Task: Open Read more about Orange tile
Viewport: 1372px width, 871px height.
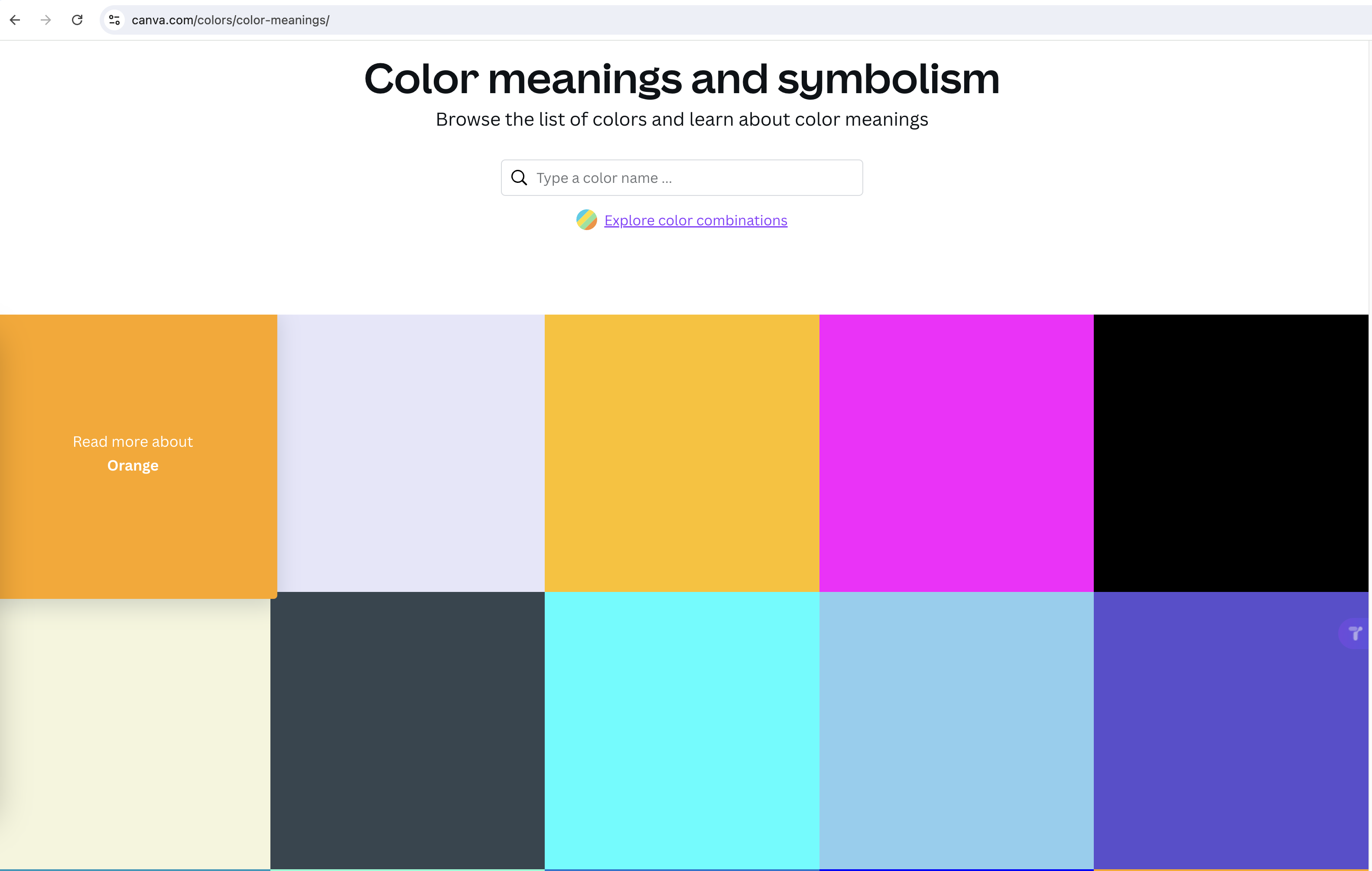Action: pyautogui.click(x=138, y=456)
